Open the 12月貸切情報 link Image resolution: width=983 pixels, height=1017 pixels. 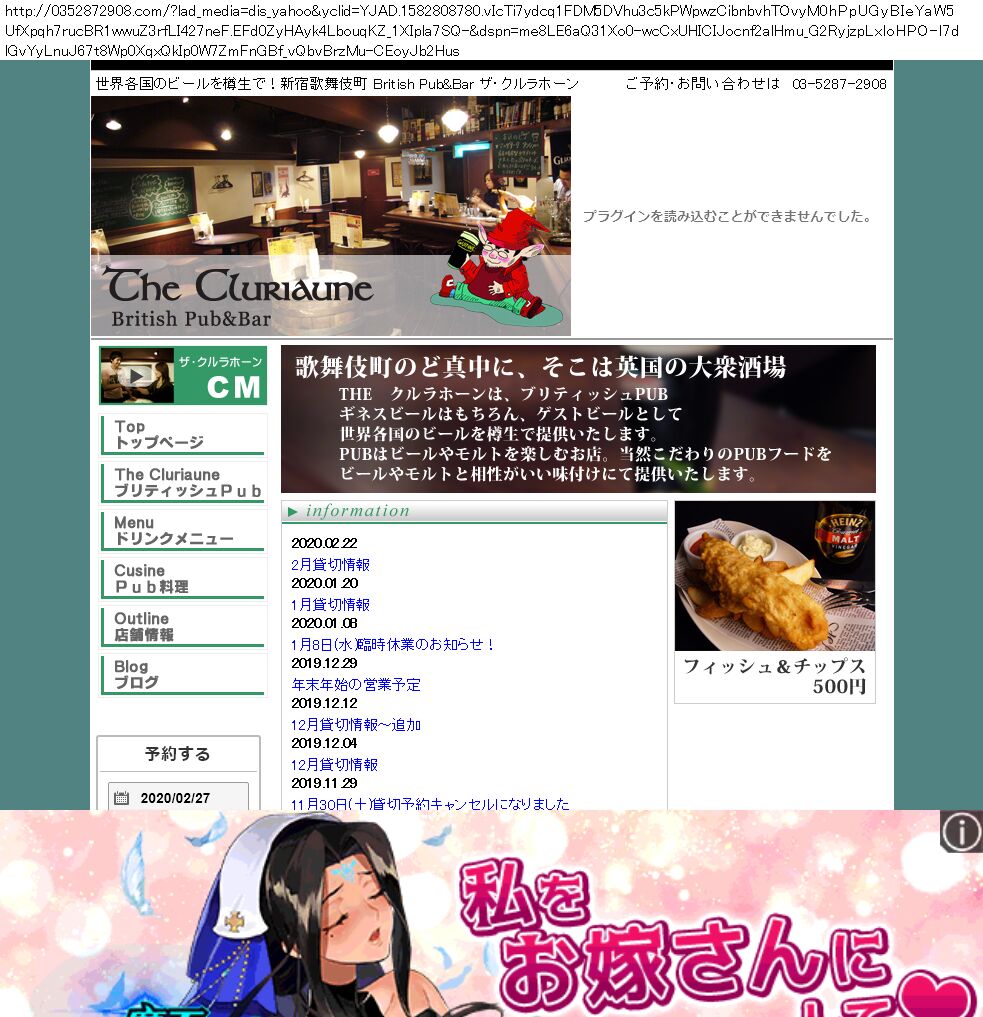click(x=334, y=765)
